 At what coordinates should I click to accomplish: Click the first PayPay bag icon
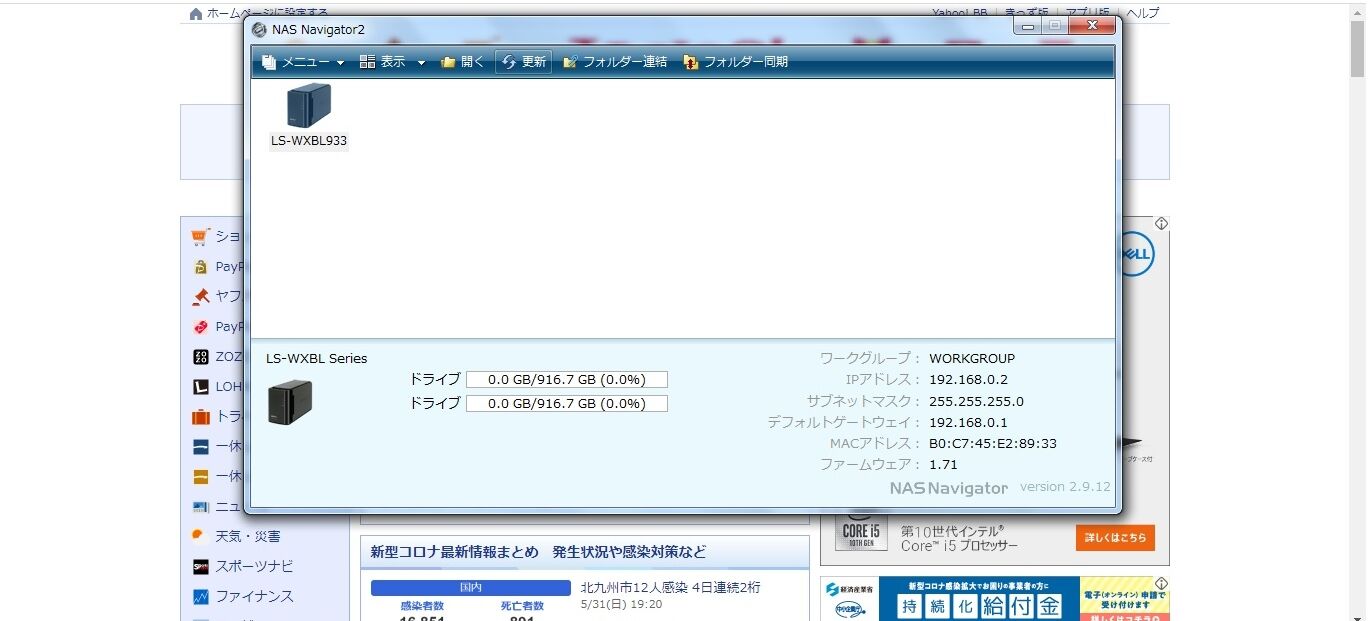click(x=199, y=267)
